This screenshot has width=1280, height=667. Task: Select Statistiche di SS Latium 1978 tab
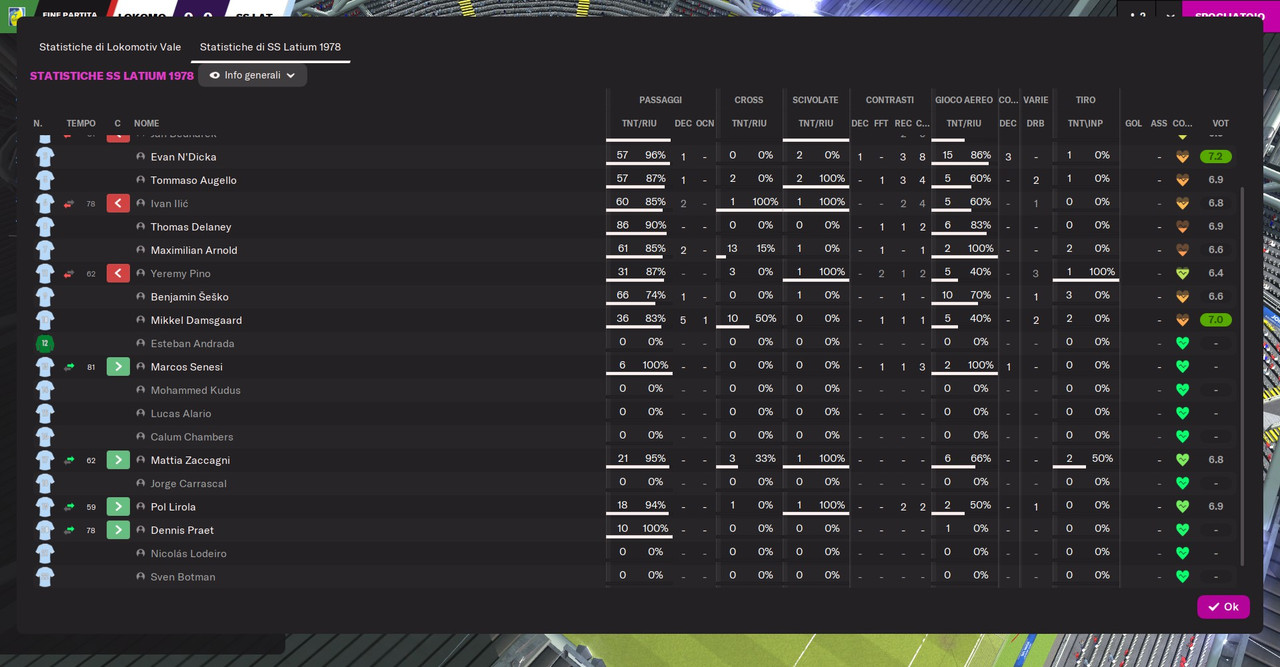(x=270, y=47)
